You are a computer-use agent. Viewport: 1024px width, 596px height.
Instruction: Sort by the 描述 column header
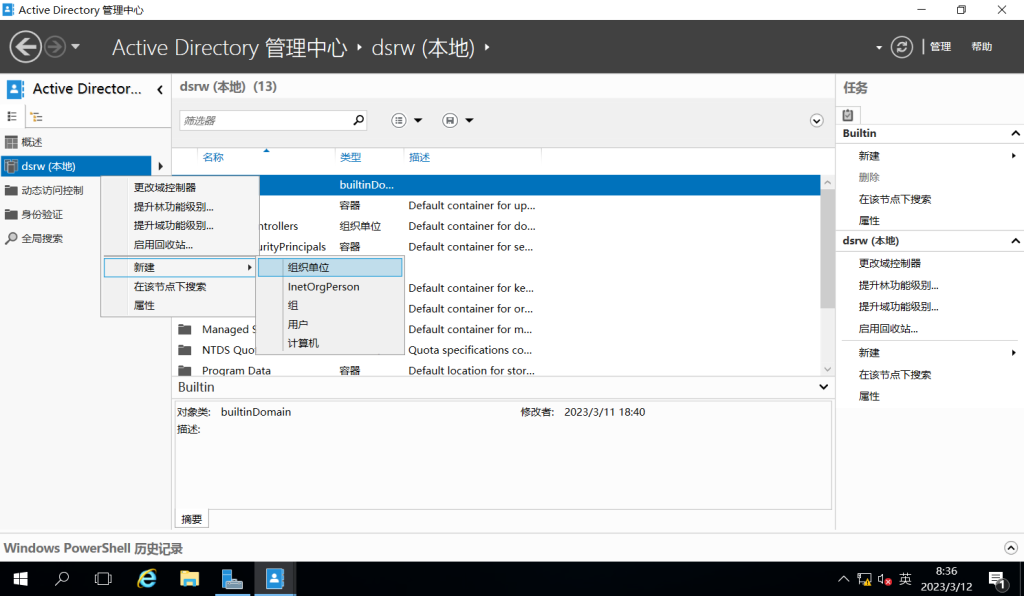tap(419, 157)
